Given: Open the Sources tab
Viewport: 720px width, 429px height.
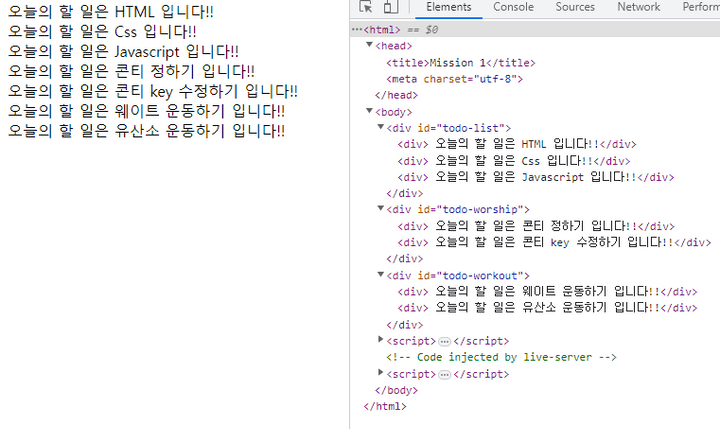Looking at the screenshot, I should 575,7.
